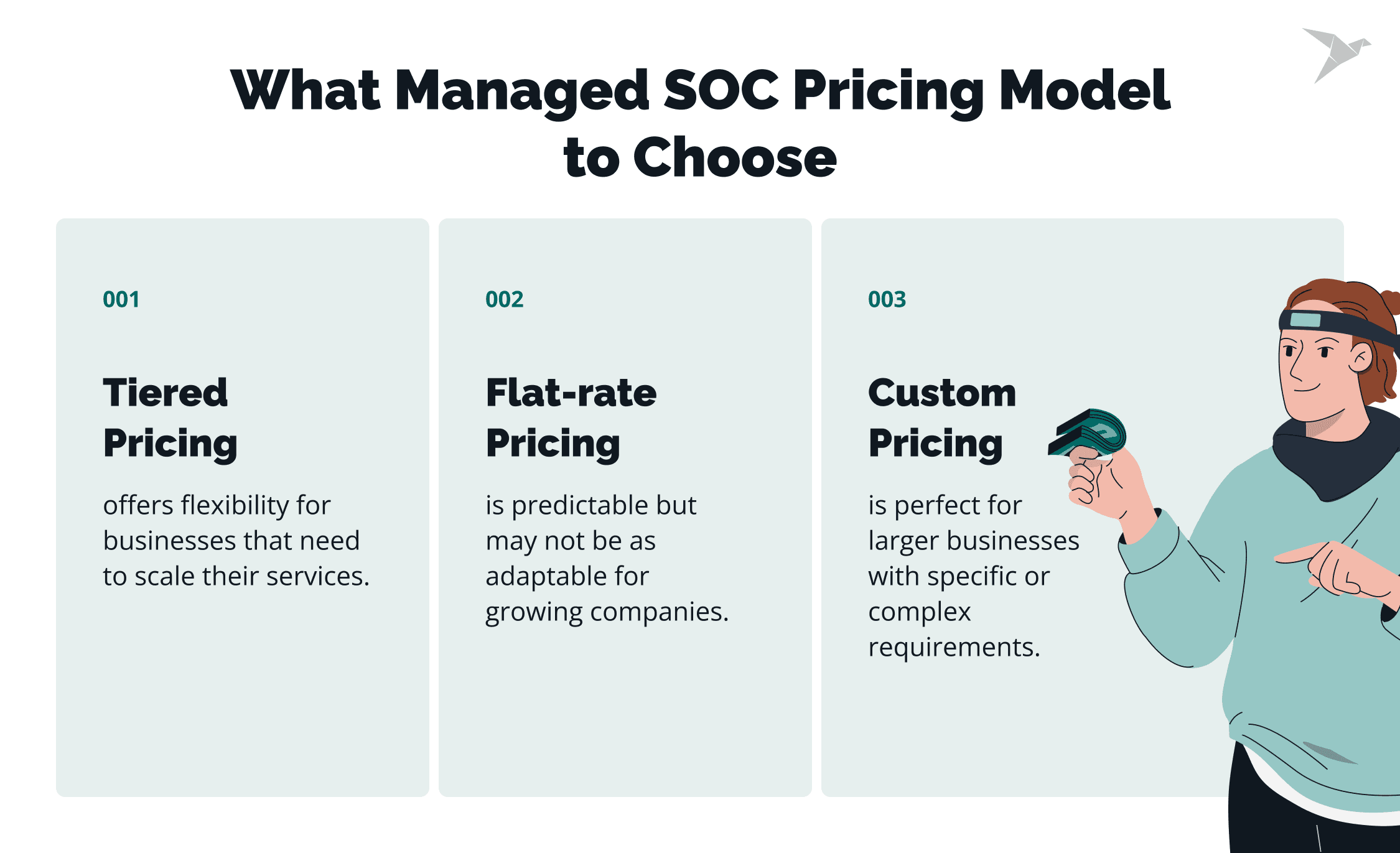Select the 003 step number
This screenshot has height=853, width=1400.
[887, 299]
